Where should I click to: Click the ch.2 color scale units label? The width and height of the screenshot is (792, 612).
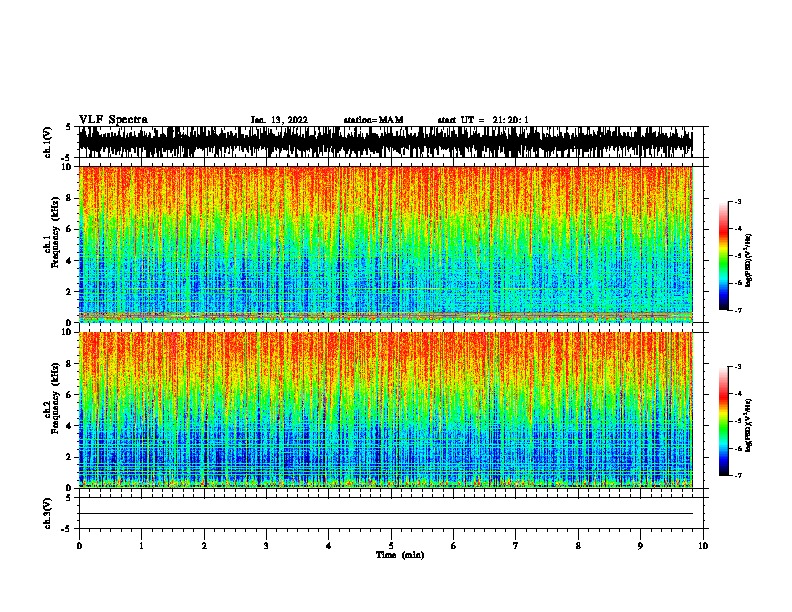(749, 425)
